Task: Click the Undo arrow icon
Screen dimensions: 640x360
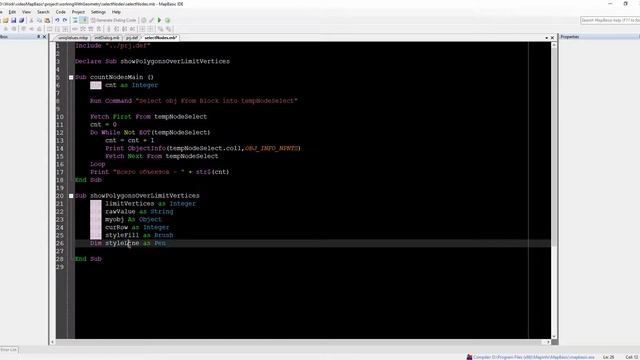Action: (x=57, y=20)
